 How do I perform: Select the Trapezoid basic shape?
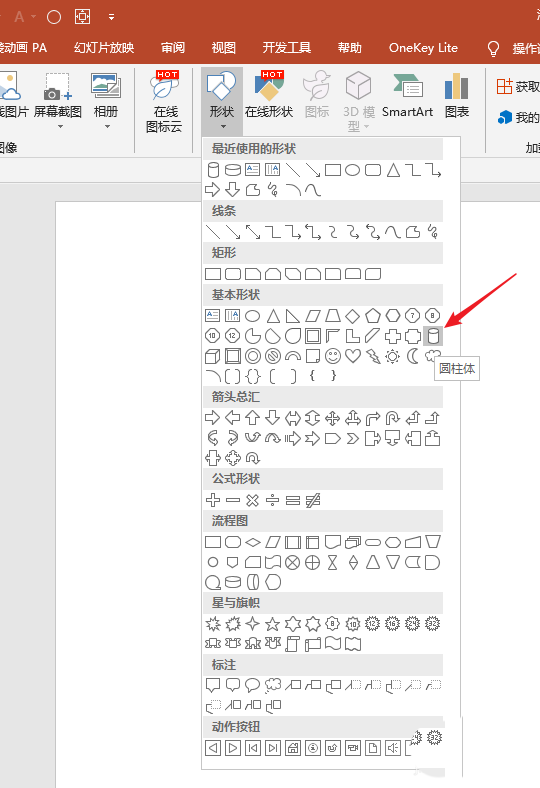[x=333, y=316]
